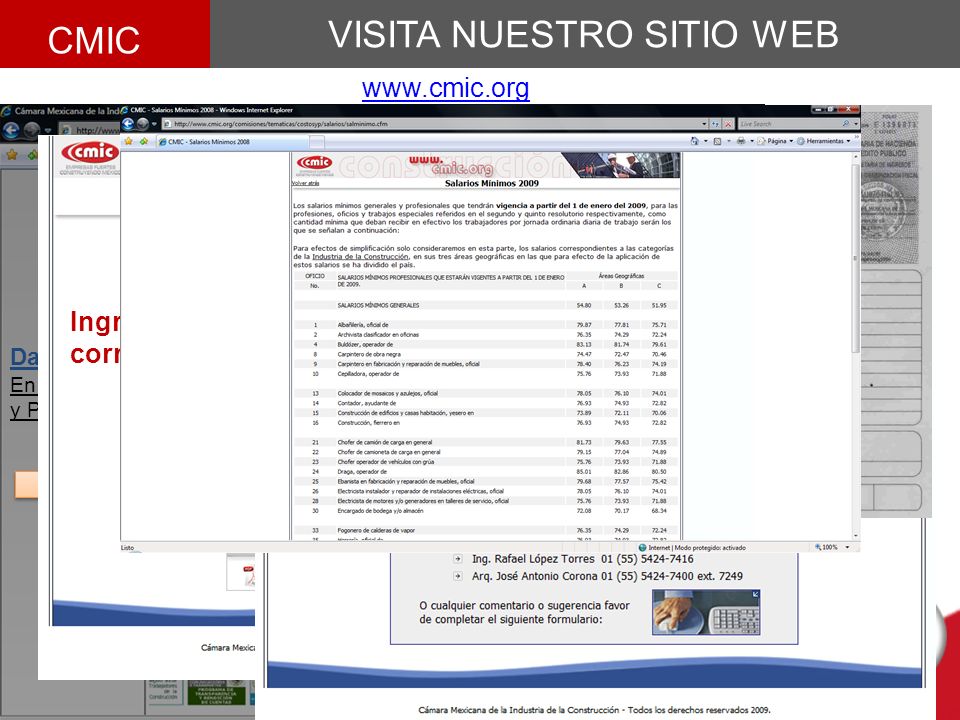This screenshot has height=720, width=960.
Task: Click the red Stop button beside the address bar
Action: pyautogui.click(x=728, y=124)
